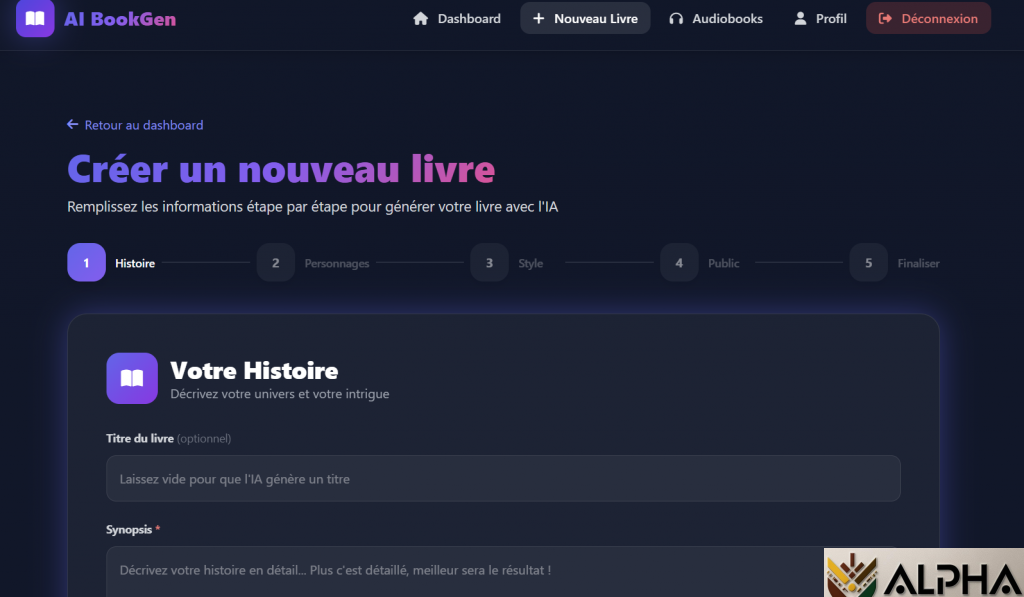This screenshot has width=1024, height=597.
Task: Select step 1 Histoire in the stepper
Action: (87, 263)
